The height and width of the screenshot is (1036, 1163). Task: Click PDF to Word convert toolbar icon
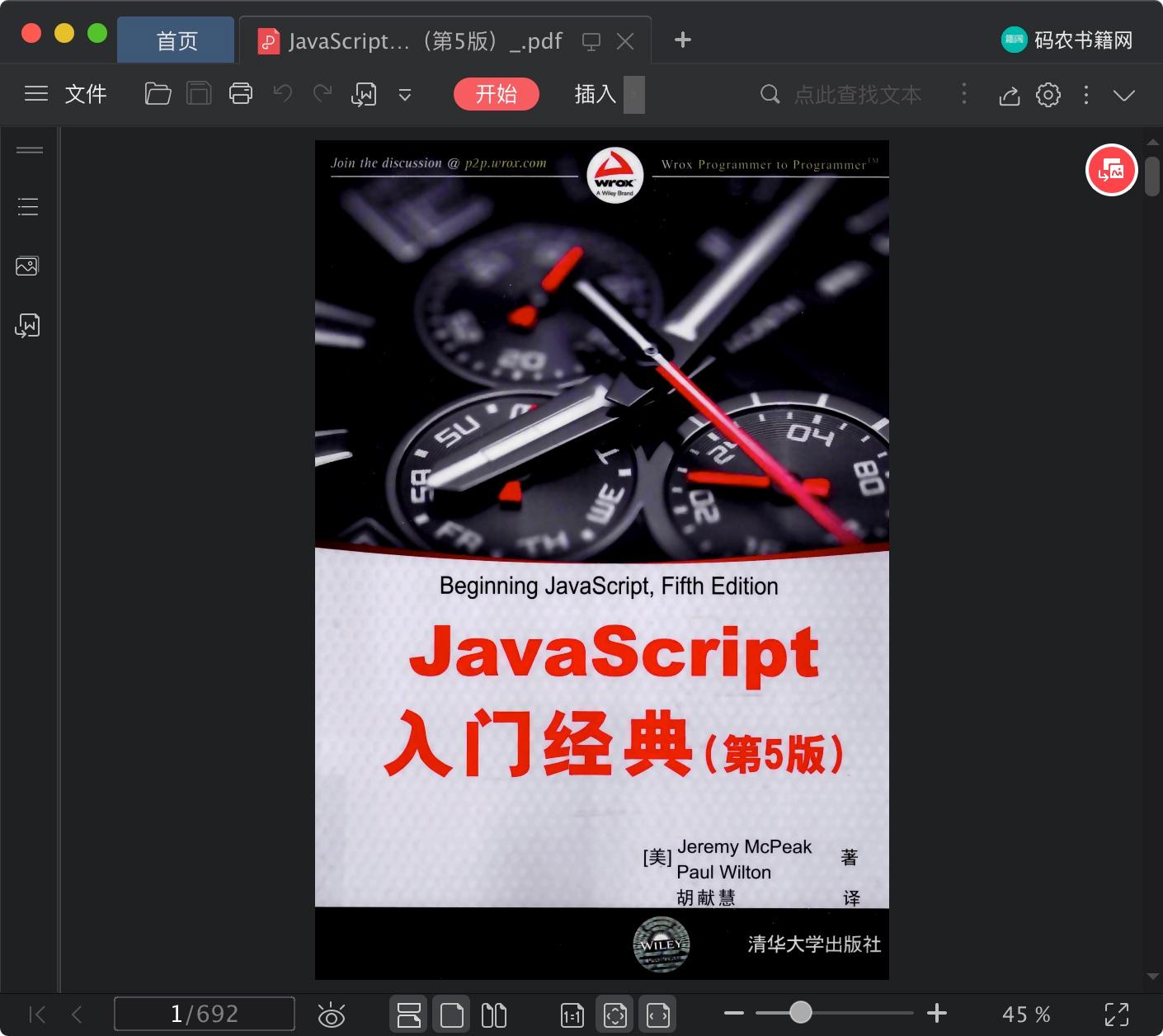pos(364,95)
